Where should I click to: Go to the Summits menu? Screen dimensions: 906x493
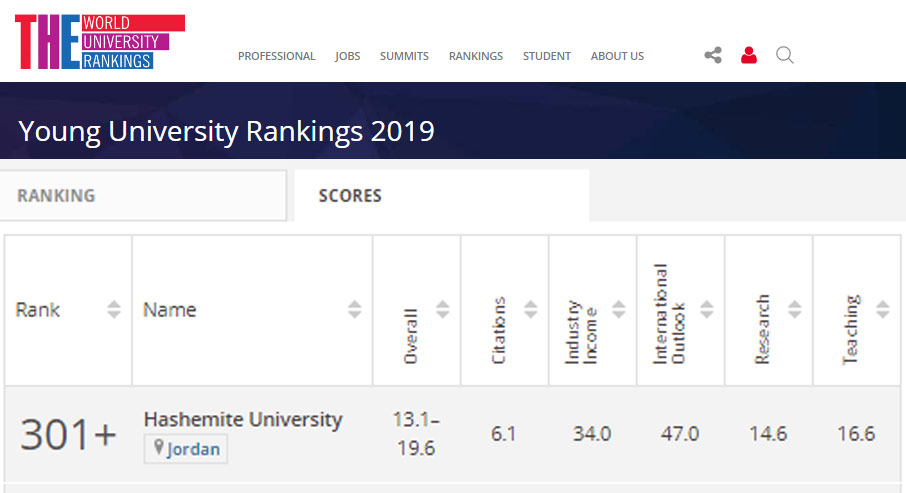(404, 56)
